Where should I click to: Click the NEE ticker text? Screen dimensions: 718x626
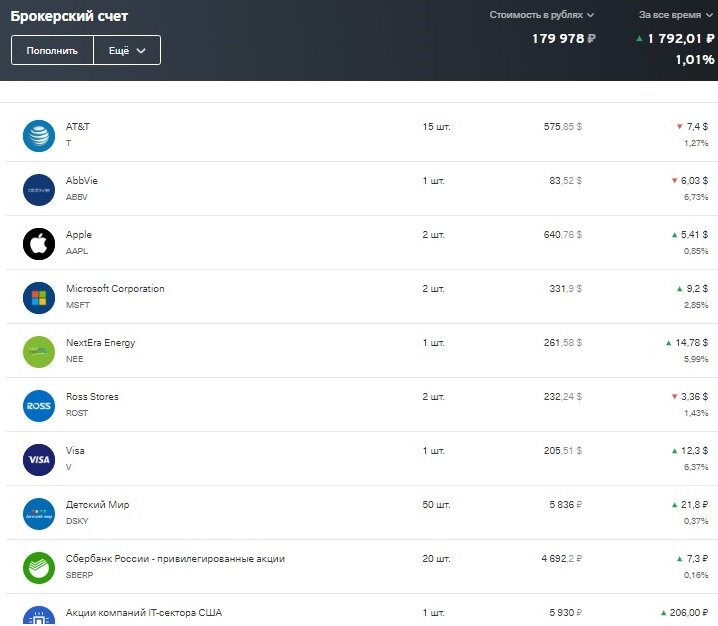[75, 359]
